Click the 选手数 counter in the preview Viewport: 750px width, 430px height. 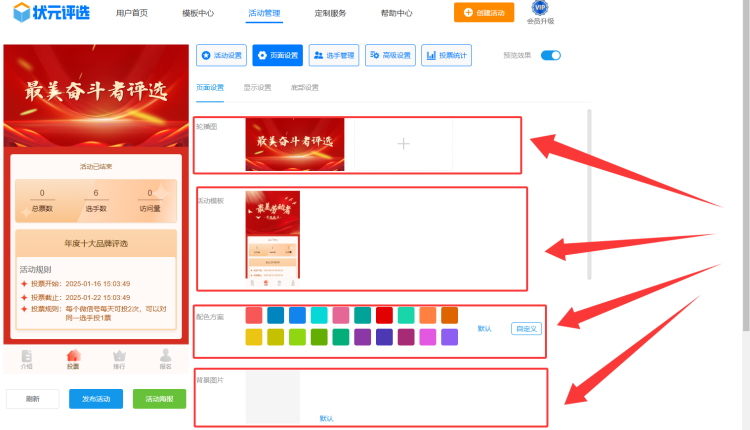tap(96, 200)
